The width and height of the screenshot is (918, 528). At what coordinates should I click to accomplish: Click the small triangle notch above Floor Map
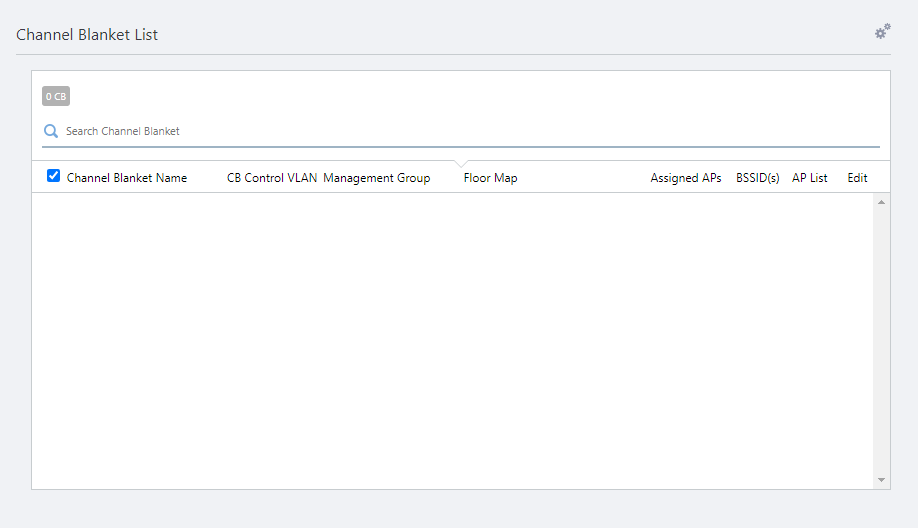pyautogui.click(x=460, y=164)
